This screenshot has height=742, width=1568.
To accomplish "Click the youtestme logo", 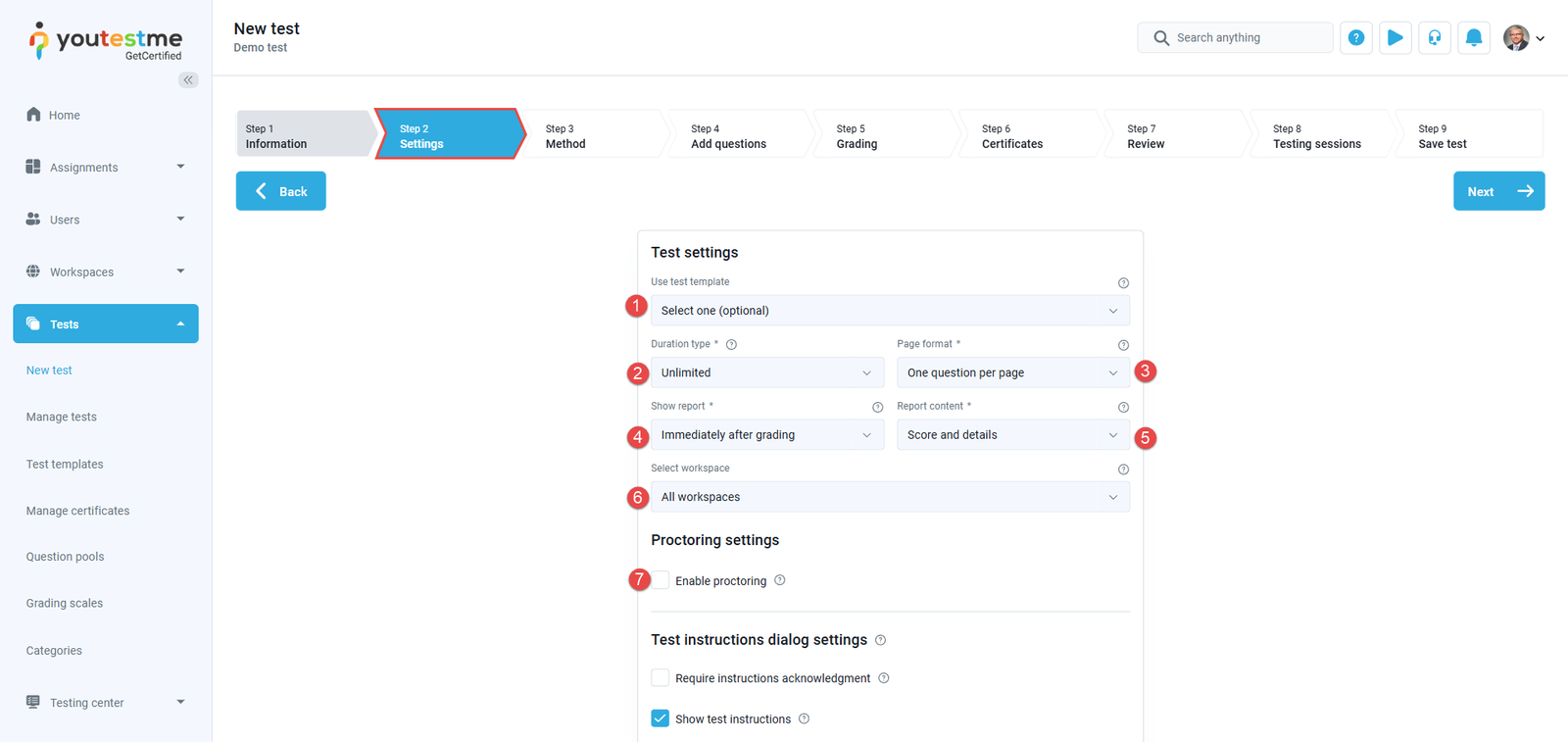I will pyautogui.click(x=106, y=41).
